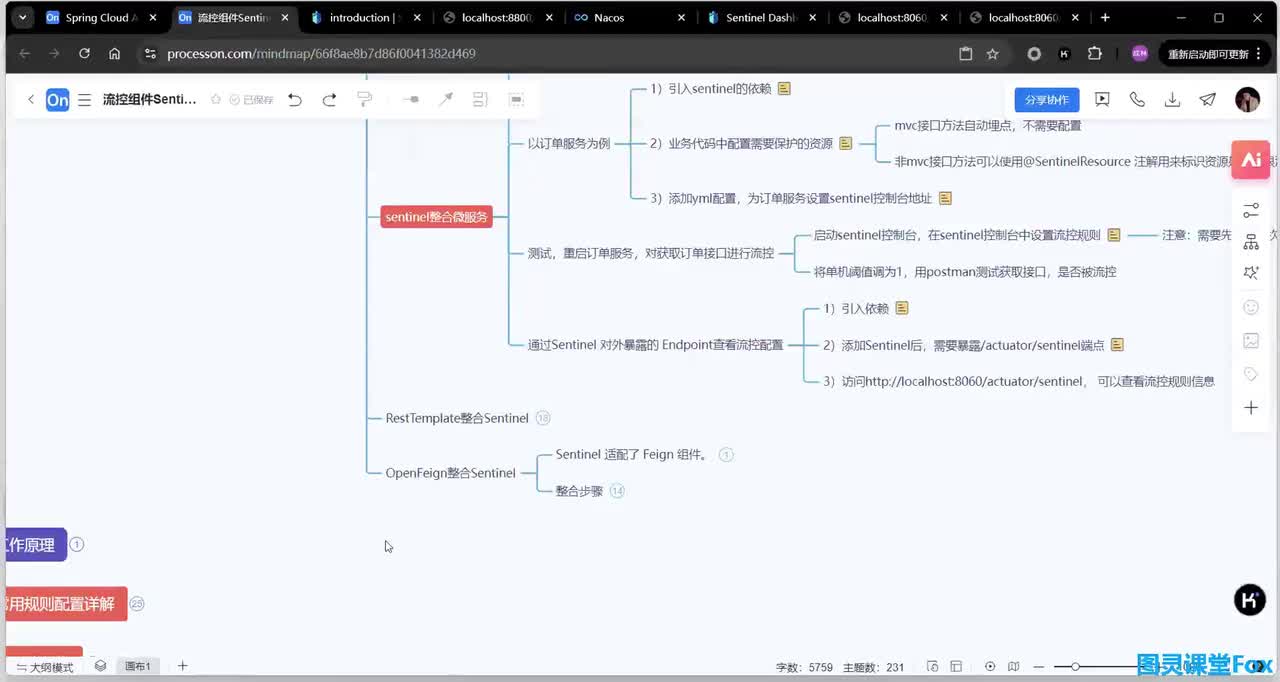
Task: Click the plus icon in right sidebar
Action: pos(1251,407)
